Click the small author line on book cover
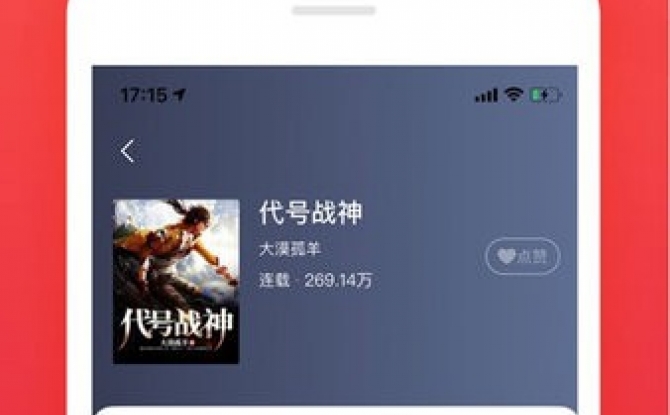This screenshot has width=670, height=415. click(177, 342)
